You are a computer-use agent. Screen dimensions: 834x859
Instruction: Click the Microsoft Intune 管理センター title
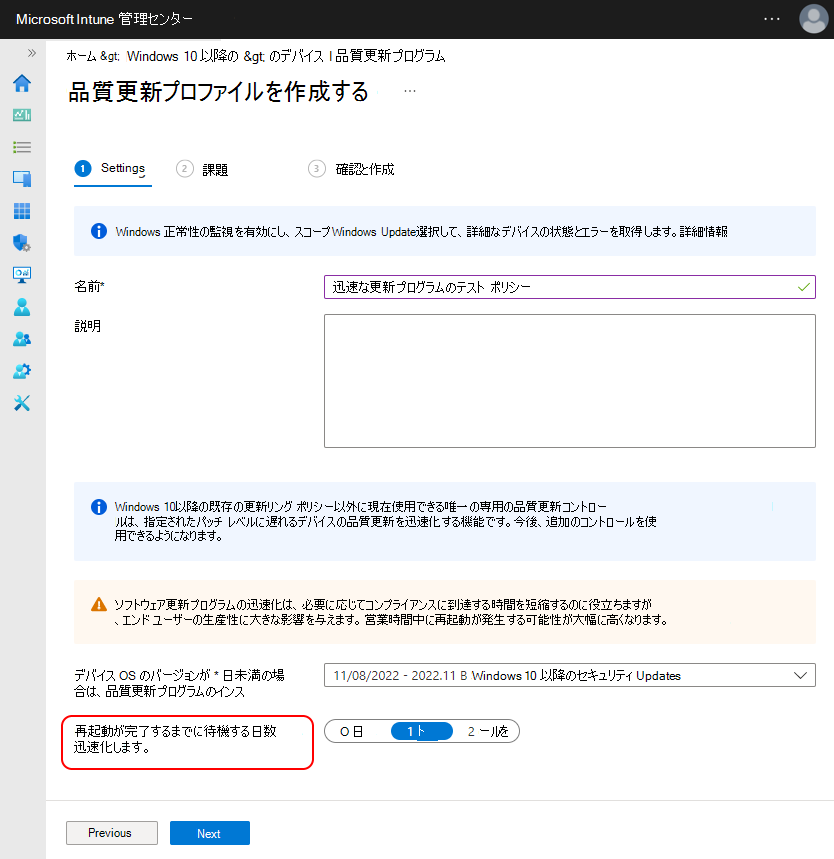click(104, 19)
